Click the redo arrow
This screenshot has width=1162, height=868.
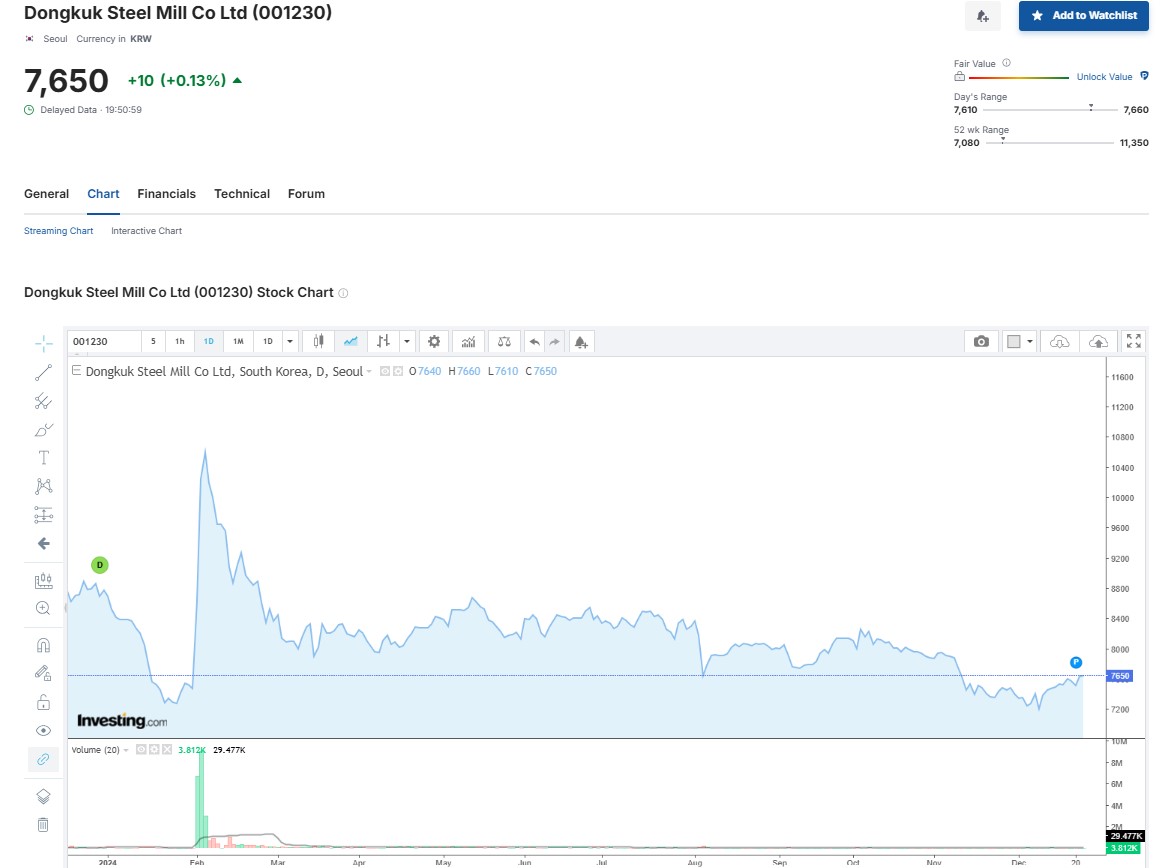[554, 342]
